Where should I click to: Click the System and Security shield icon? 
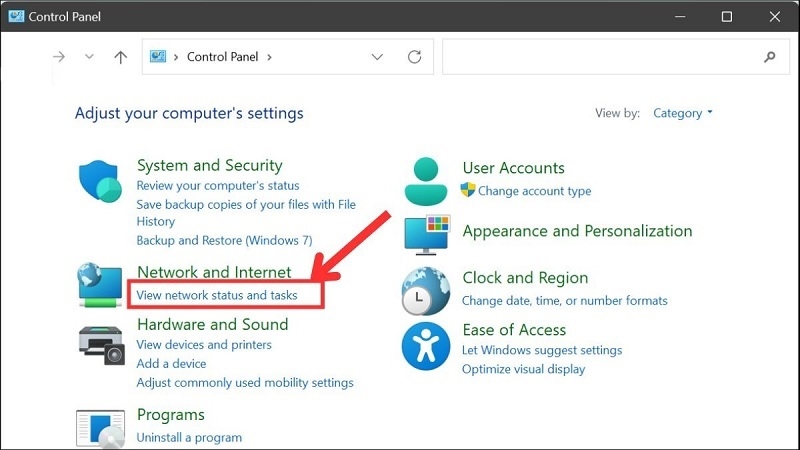pyautogui.click(x=100, y=181)
